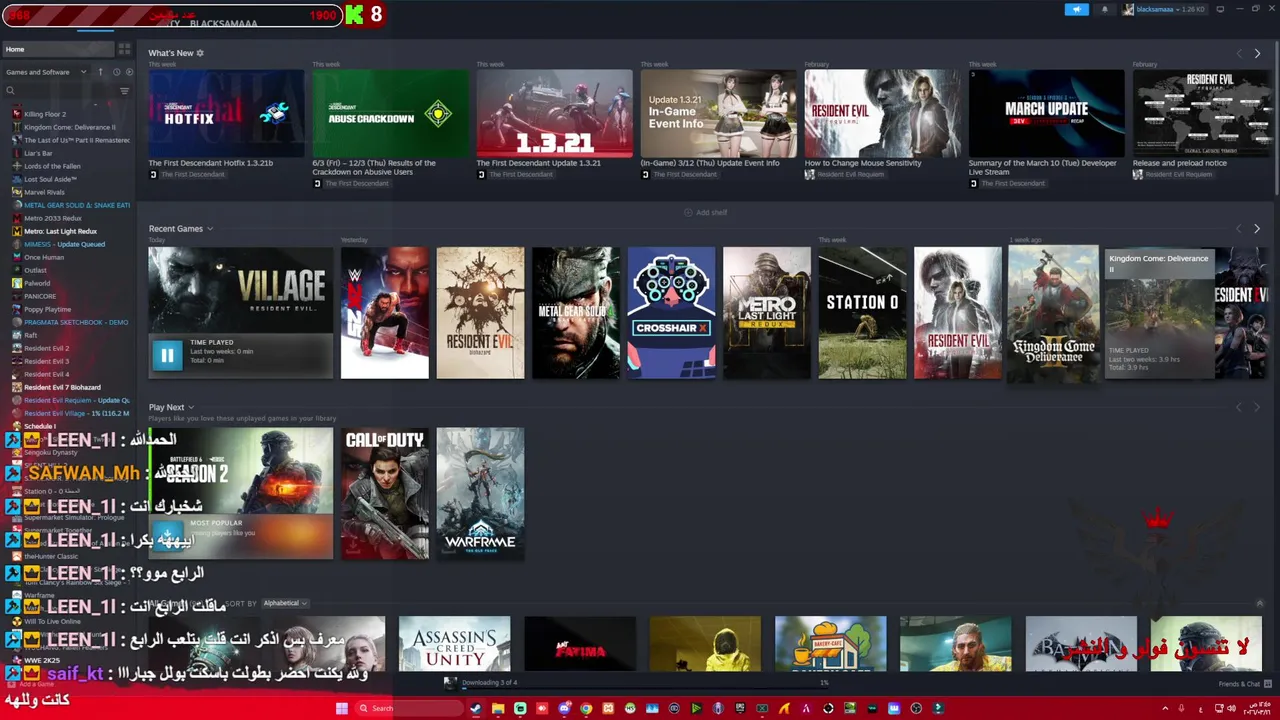
Task: Pause Resident Evil Village download
Action: pos(167,355)
